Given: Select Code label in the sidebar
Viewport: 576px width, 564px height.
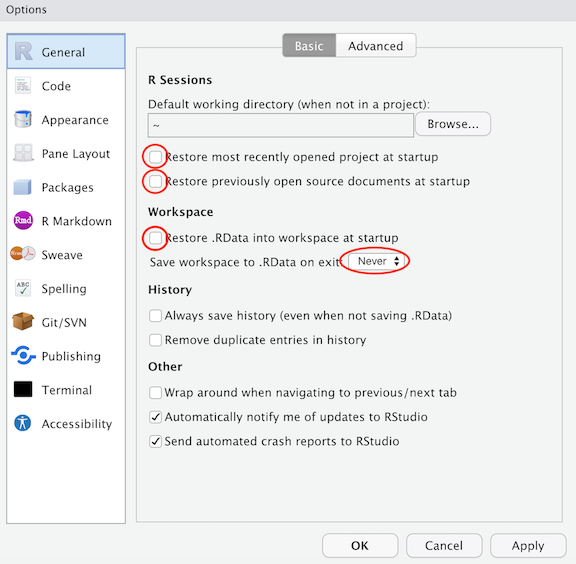Looking at the screenshot, I should (56, 86).
